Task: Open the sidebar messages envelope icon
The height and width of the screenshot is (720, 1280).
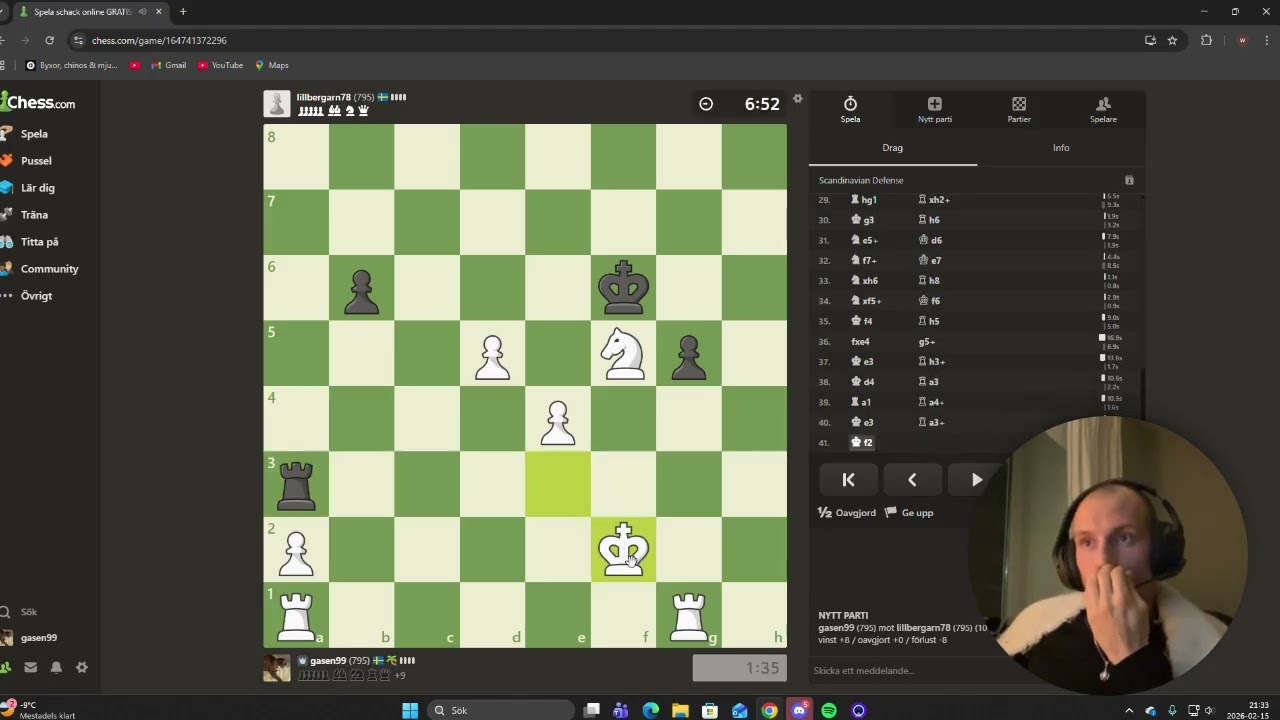Action: (31, 667)
